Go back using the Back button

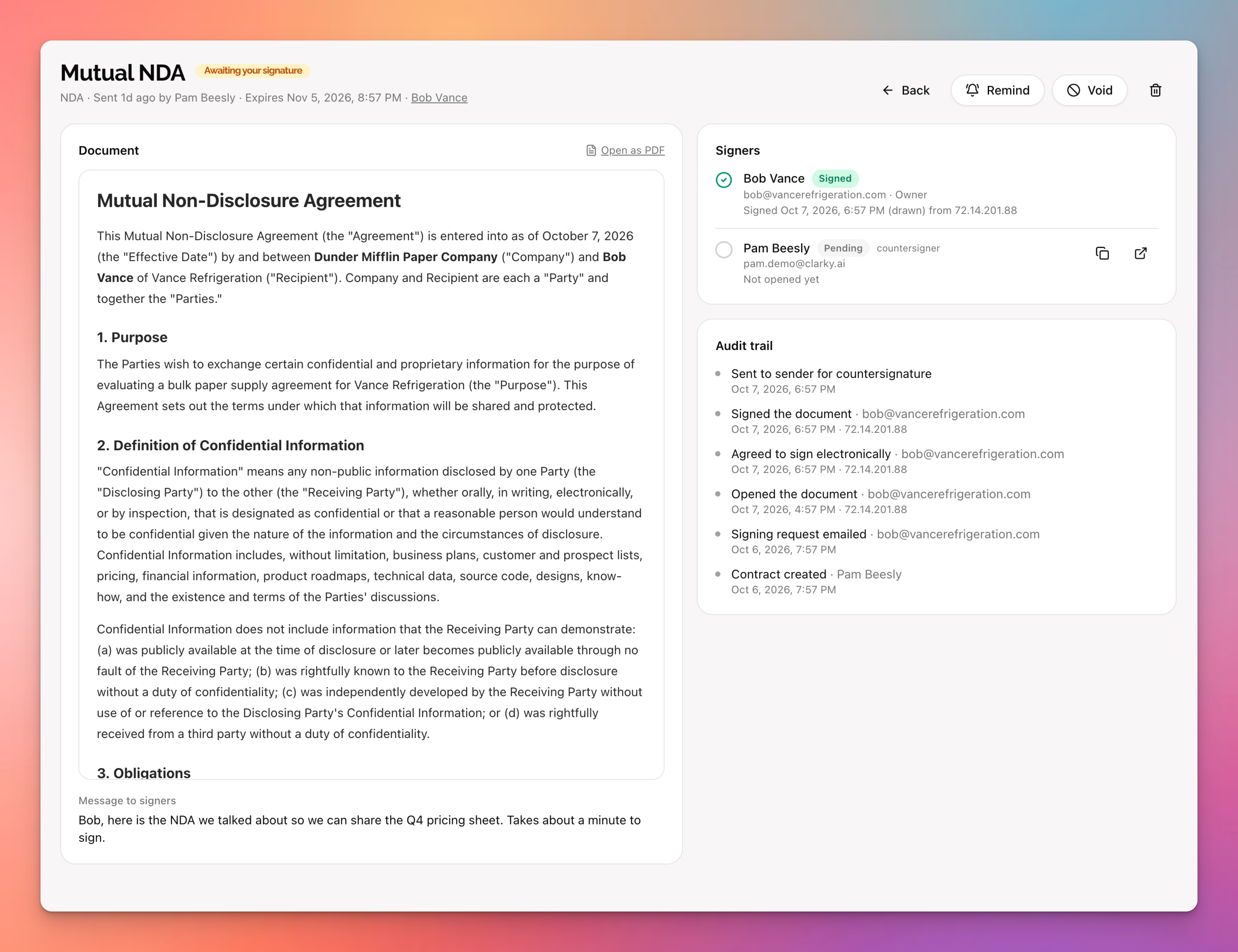(906, 90)
